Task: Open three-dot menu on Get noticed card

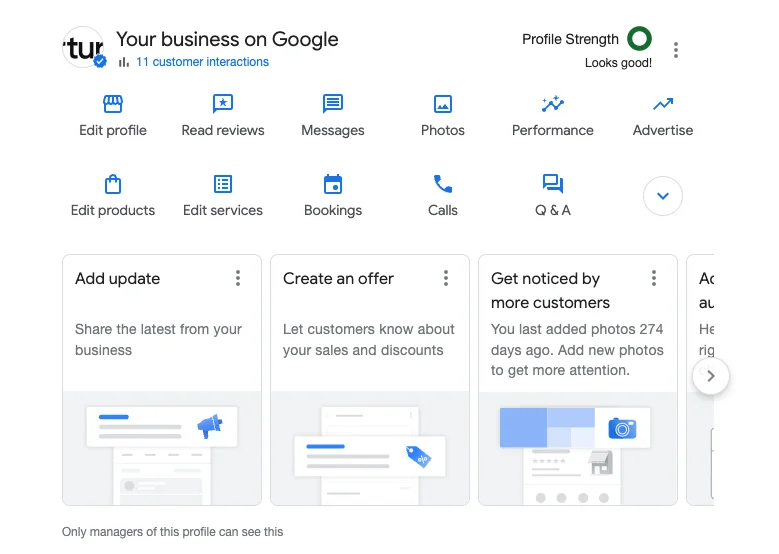Action: coord(654,278)
